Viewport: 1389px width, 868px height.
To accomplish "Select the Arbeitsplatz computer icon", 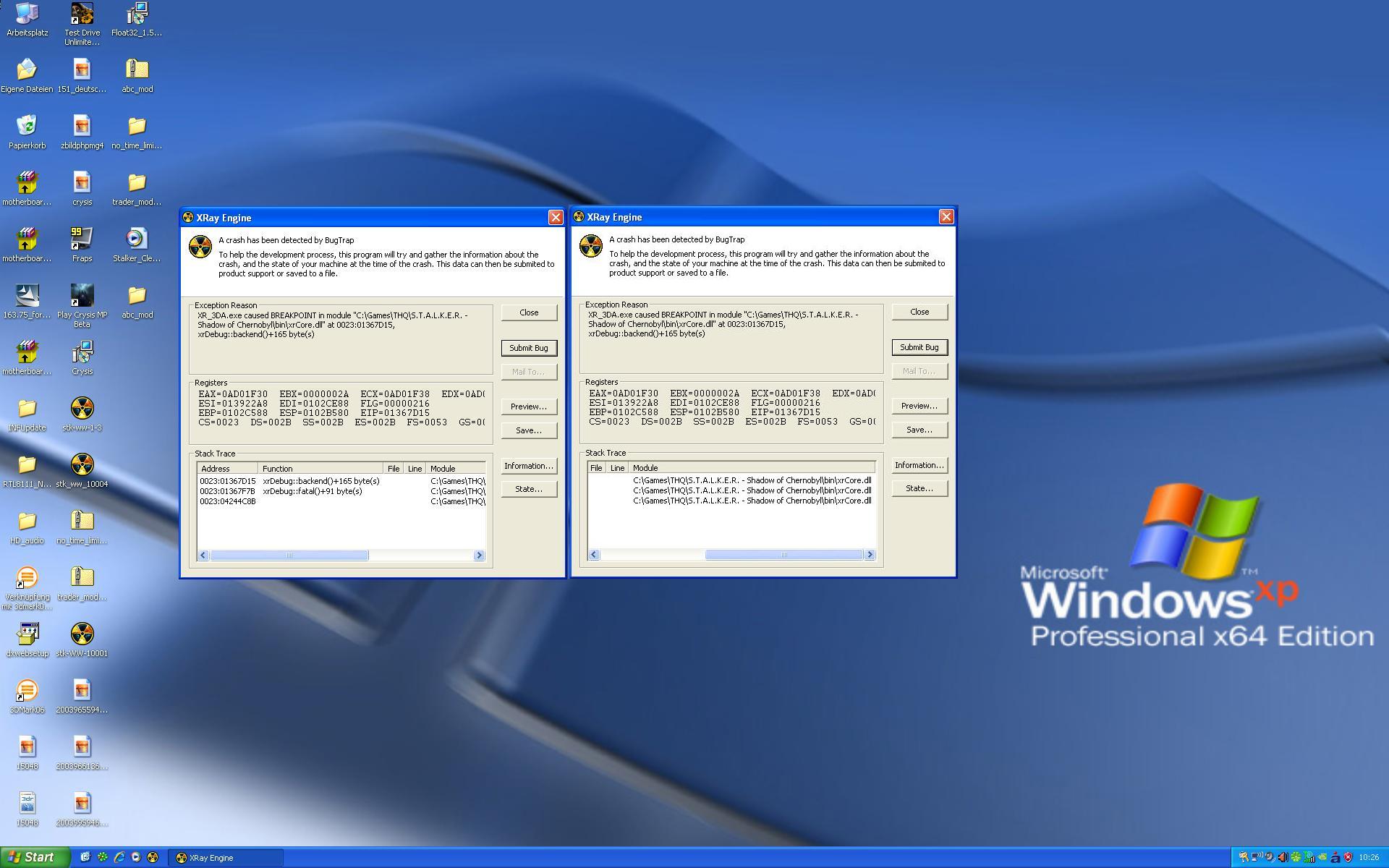I will tap(27, 14).
